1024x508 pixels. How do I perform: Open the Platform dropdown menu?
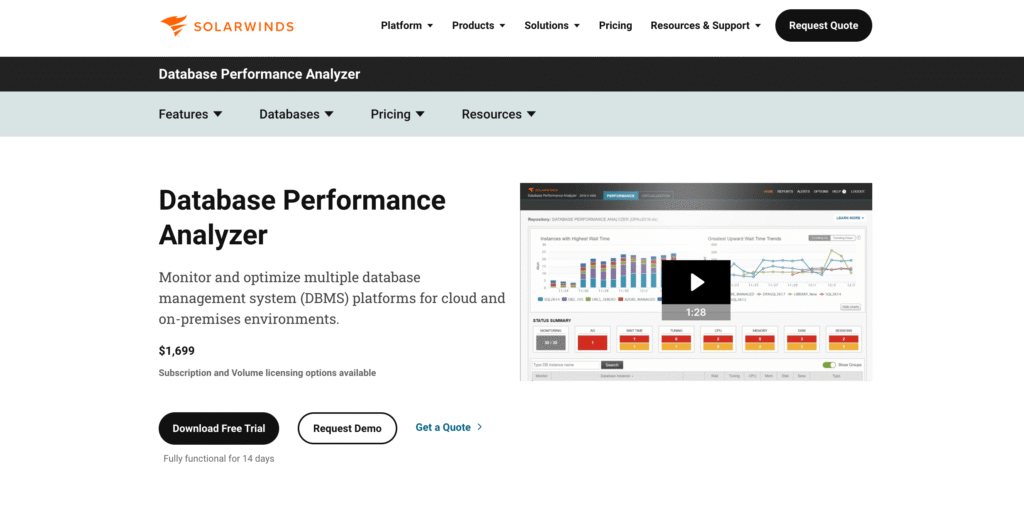(x=407, y=25)
